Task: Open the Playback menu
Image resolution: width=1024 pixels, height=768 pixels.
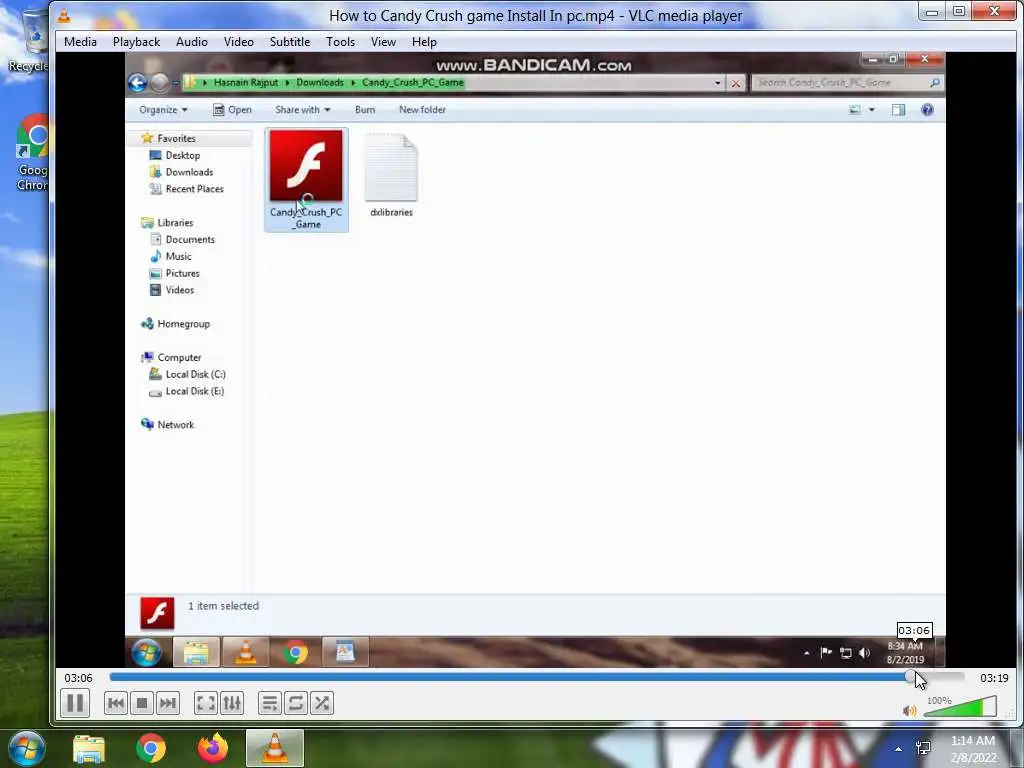Action: [136, 42]
